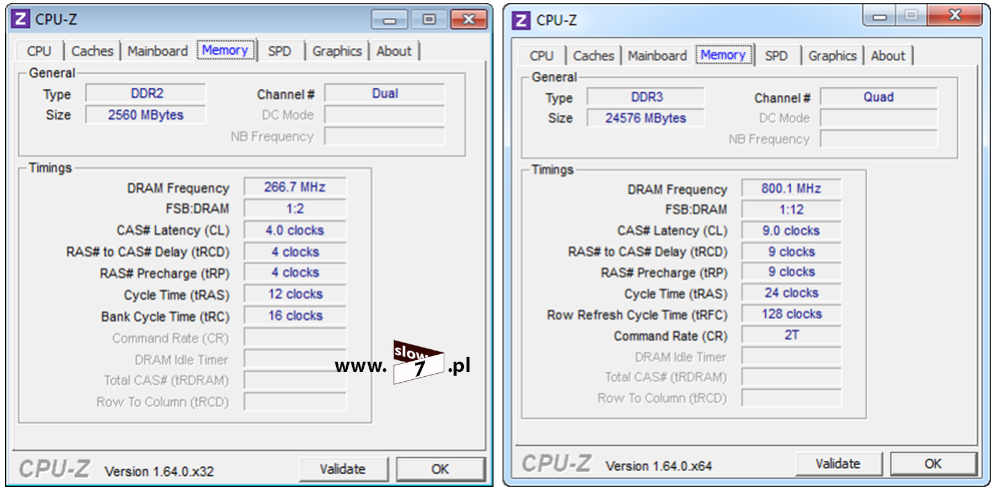Click the CPU-Z logo icon in left window title bar
994x491 pixels.
coord(20,19)
